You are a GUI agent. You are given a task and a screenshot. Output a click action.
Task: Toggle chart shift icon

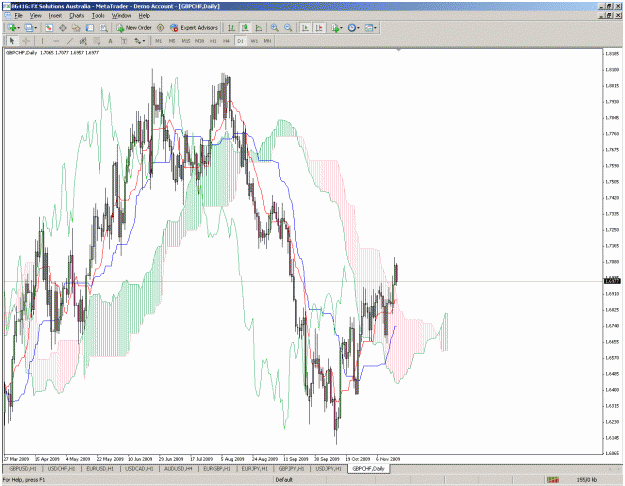[319, 28]
